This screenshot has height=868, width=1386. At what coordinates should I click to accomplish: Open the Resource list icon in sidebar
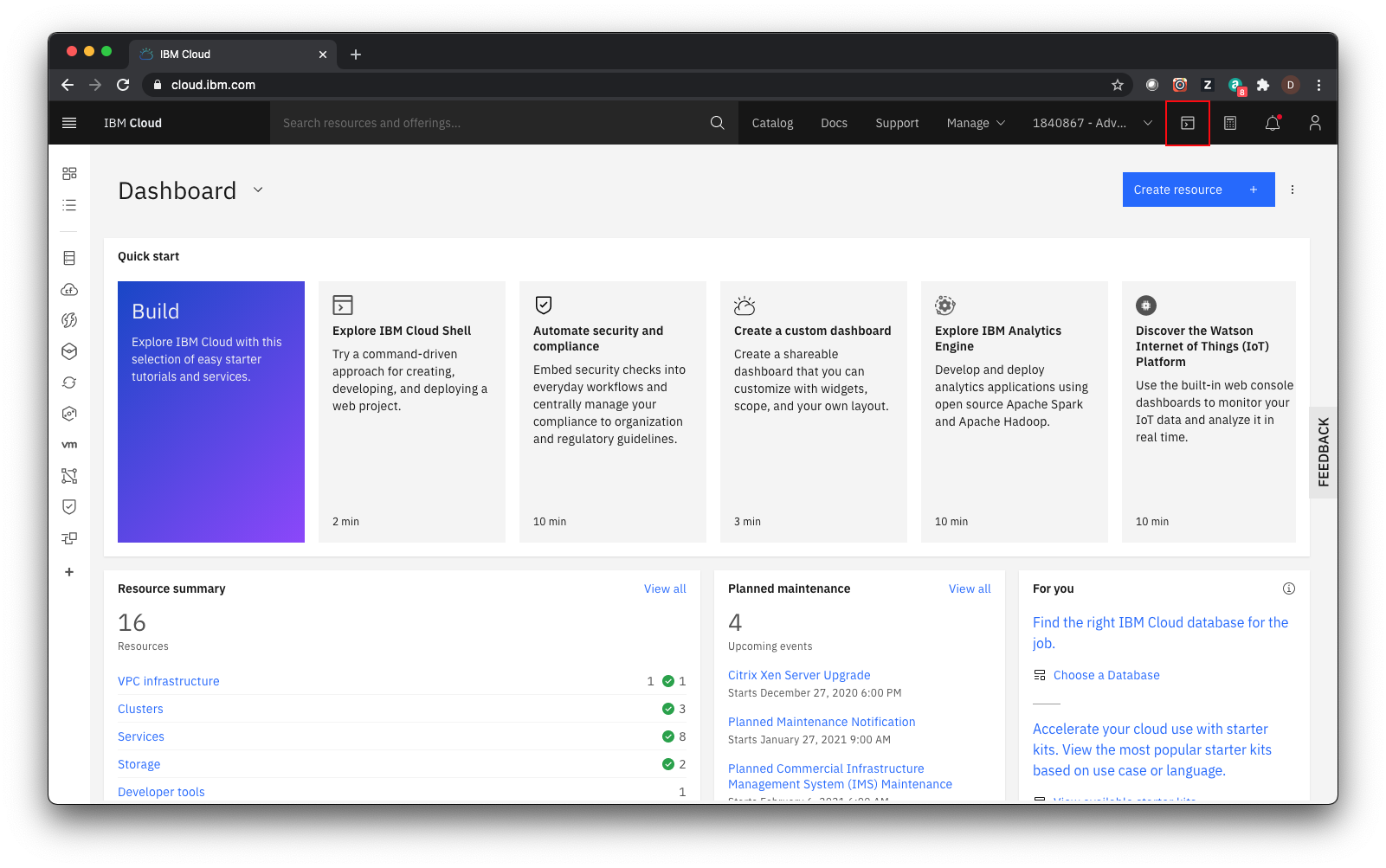pos(69,205)
